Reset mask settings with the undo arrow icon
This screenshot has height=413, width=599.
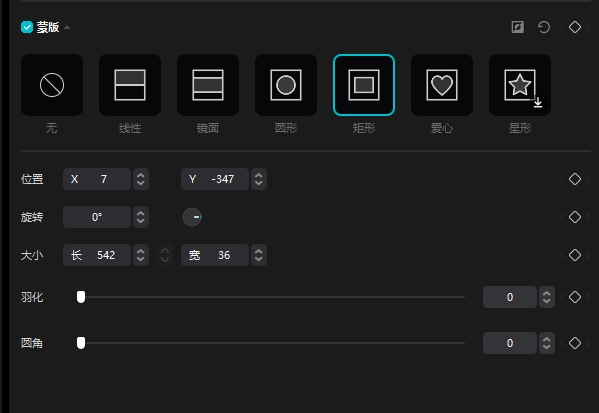[x=544, y=27]
